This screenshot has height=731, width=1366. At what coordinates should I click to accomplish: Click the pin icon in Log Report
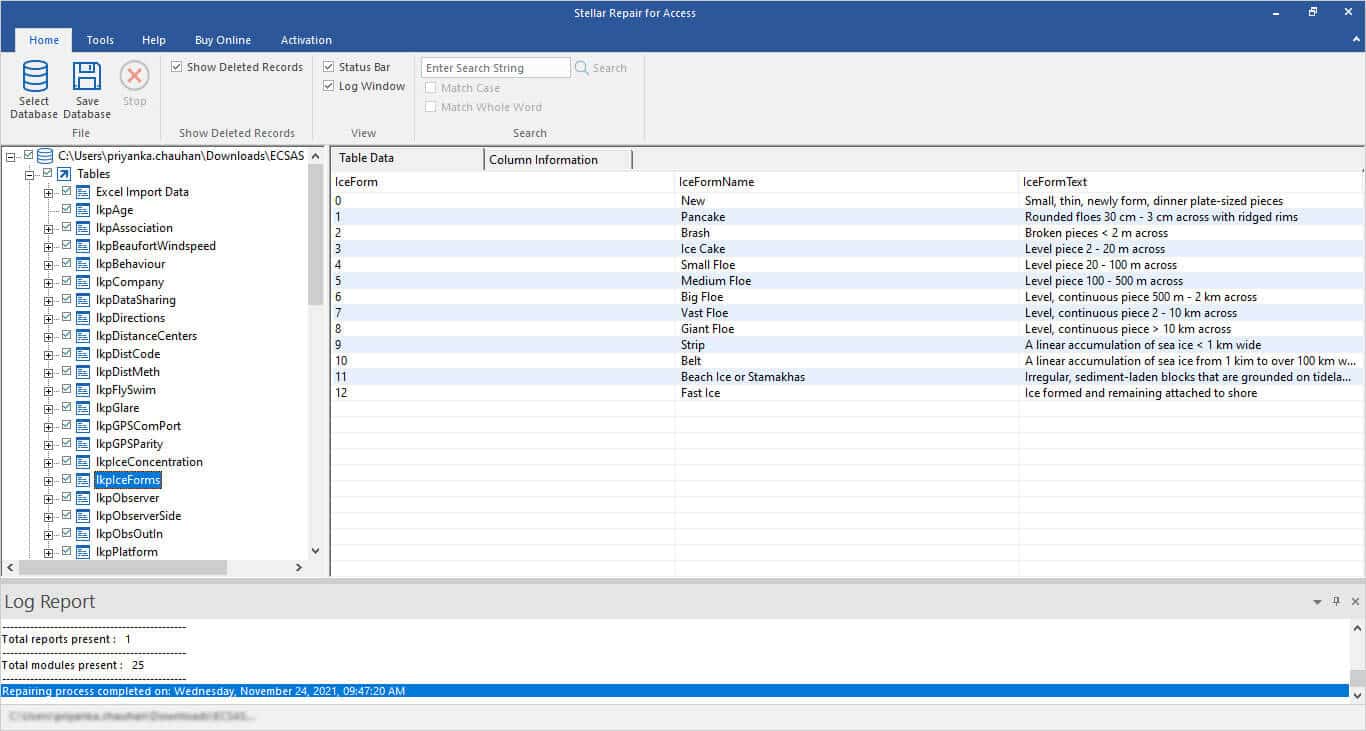1336,602
